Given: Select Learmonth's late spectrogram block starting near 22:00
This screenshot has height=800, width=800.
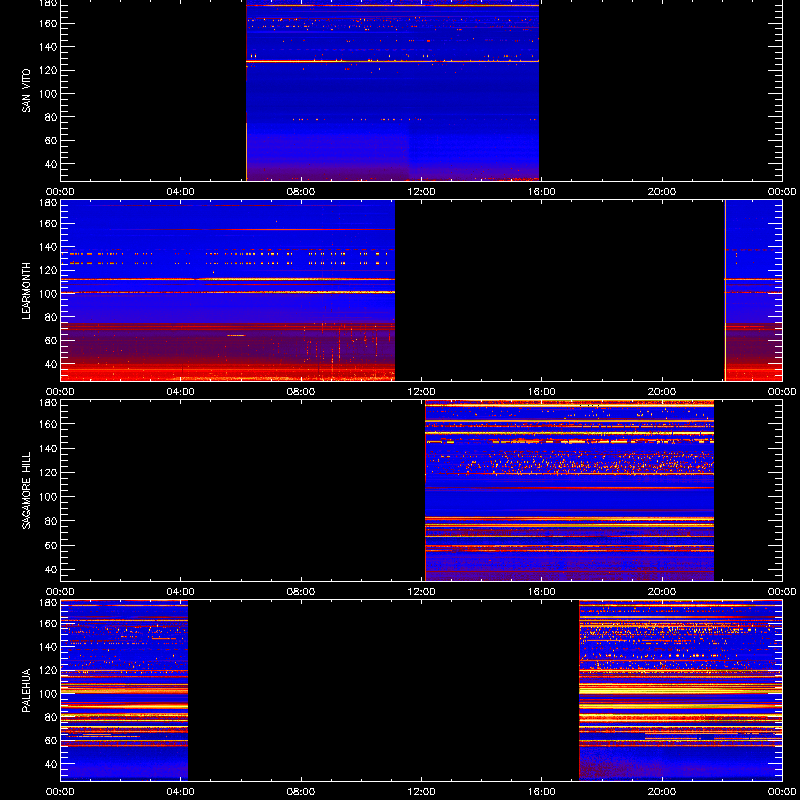Looking at the screenshot, I should [753, 290].
